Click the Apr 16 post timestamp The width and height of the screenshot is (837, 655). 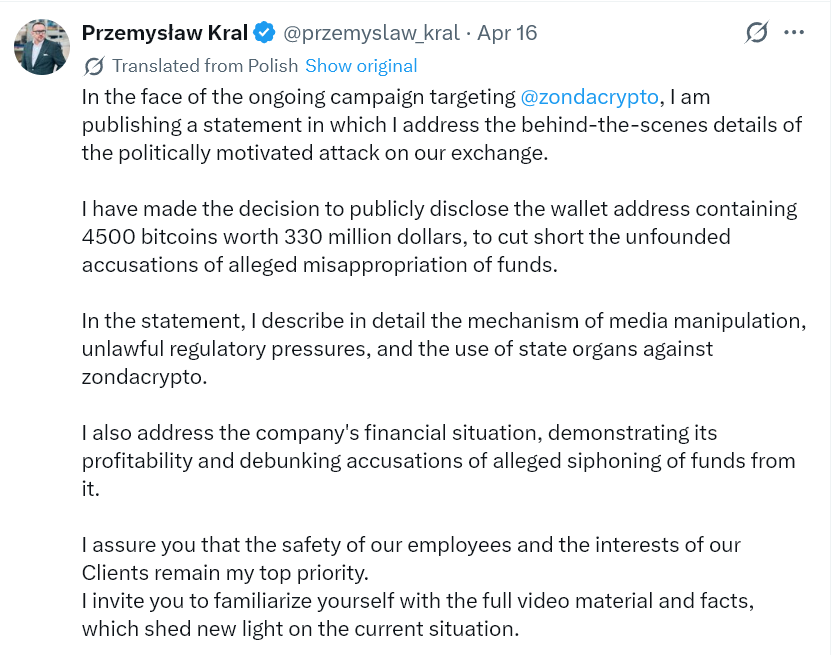507,33
